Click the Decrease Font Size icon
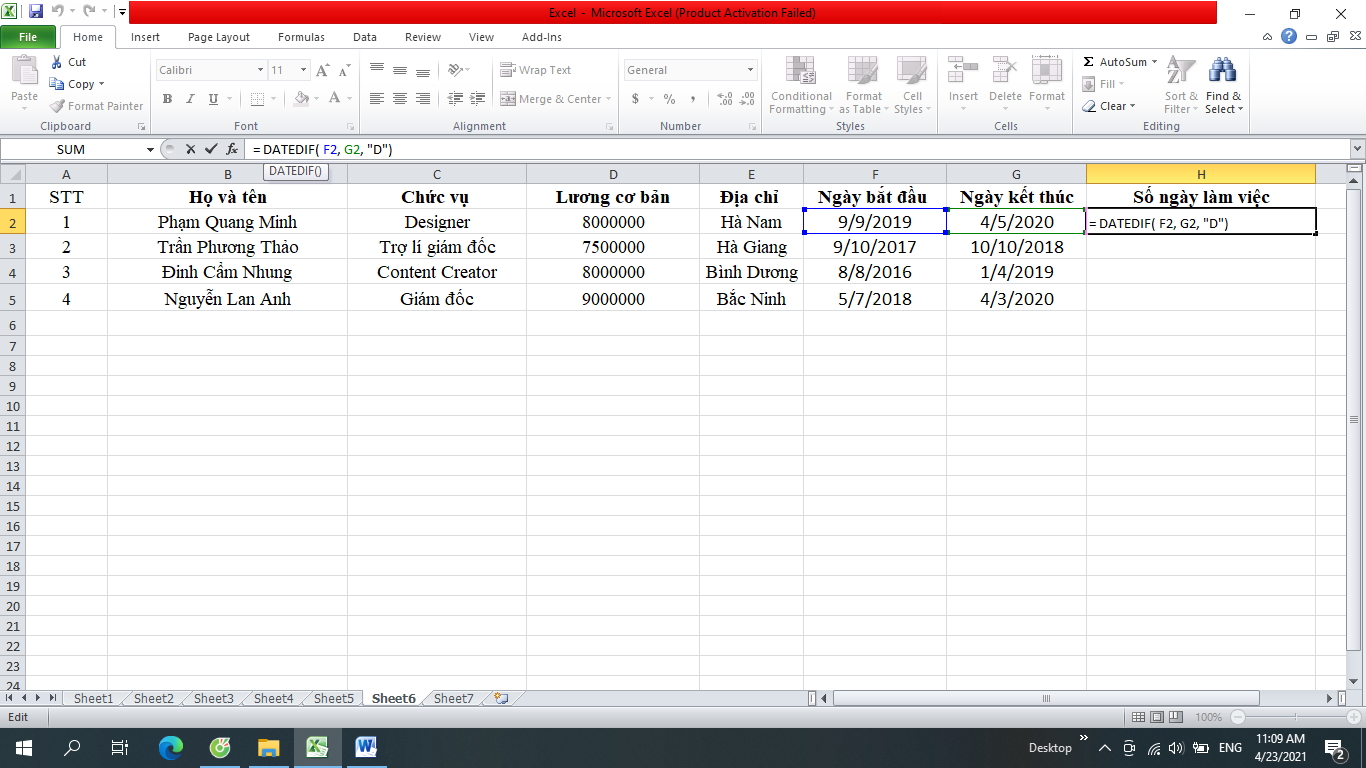Viewport: 1366px width, 768px height. coord(344,70)
